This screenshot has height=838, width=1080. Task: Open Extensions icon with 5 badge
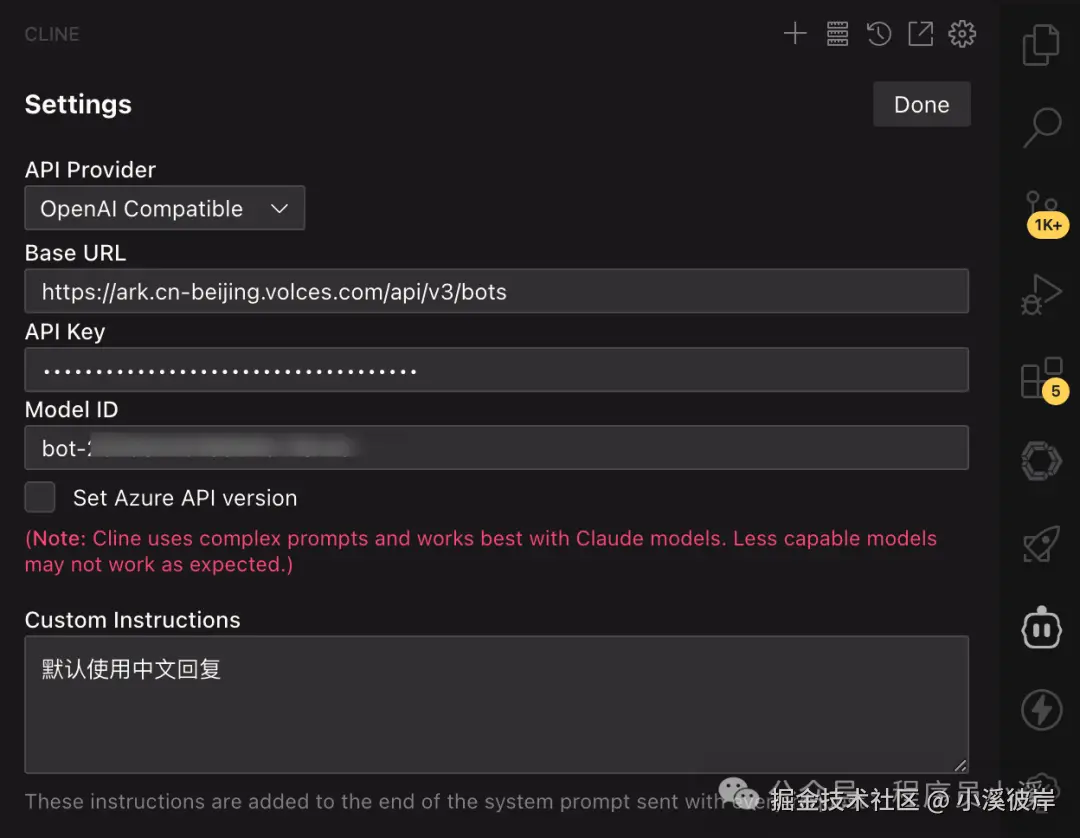pos(1043,379)
